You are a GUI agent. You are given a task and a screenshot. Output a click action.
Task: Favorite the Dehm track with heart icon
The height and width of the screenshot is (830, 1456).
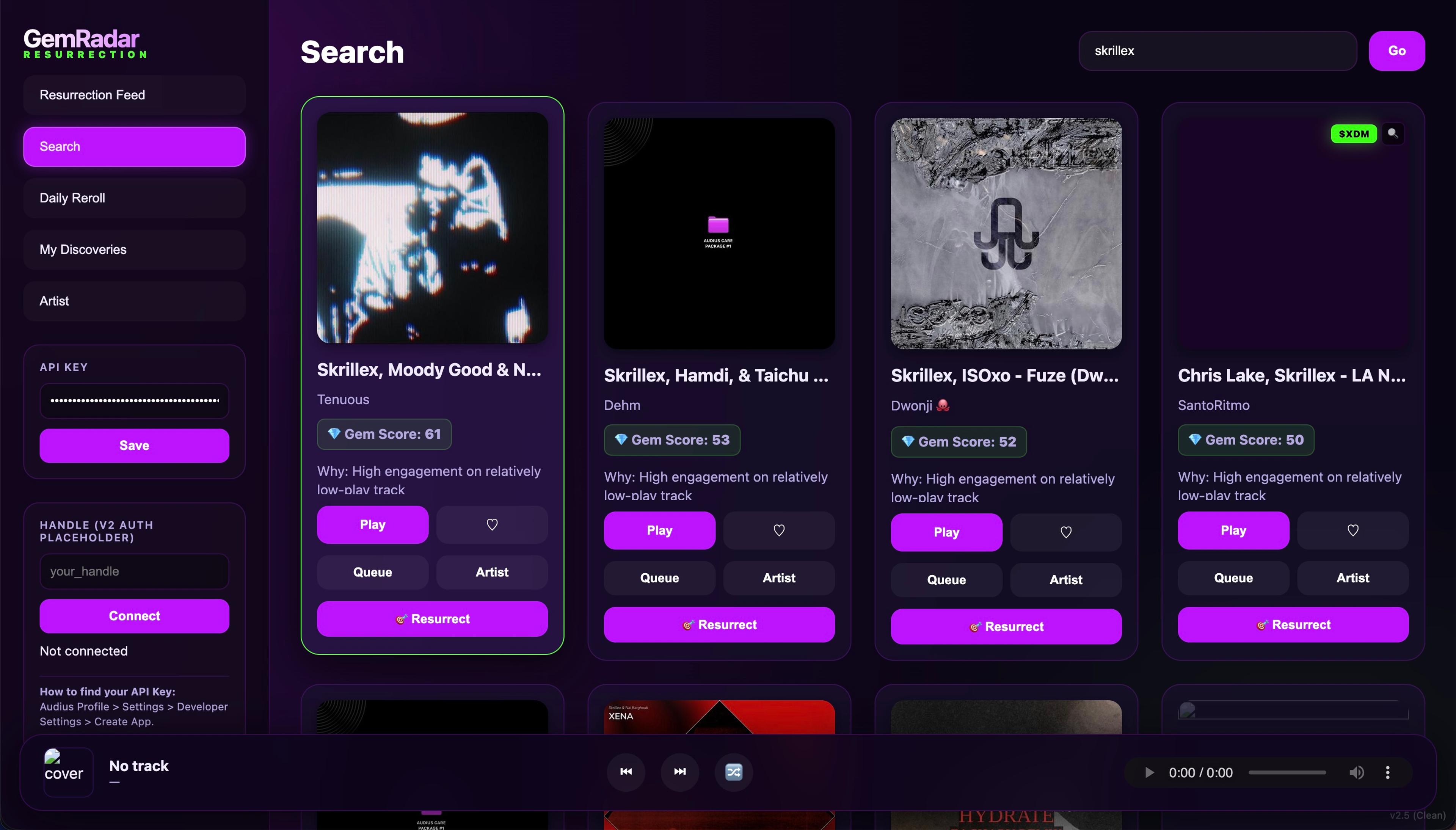tap(779, 530)
